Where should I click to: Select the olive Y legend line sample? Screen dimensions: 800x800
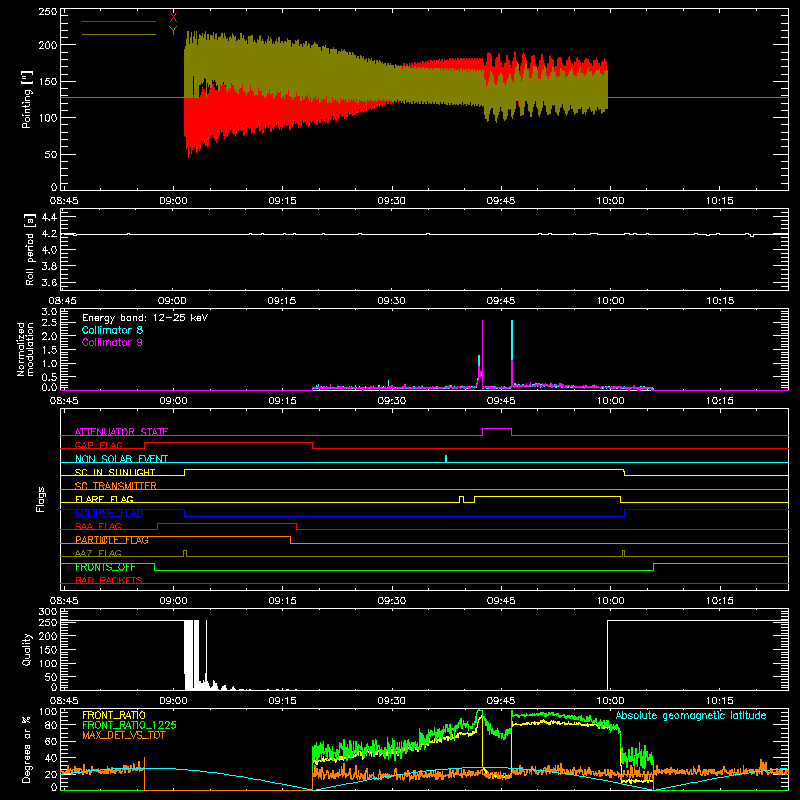click(119, 34)
